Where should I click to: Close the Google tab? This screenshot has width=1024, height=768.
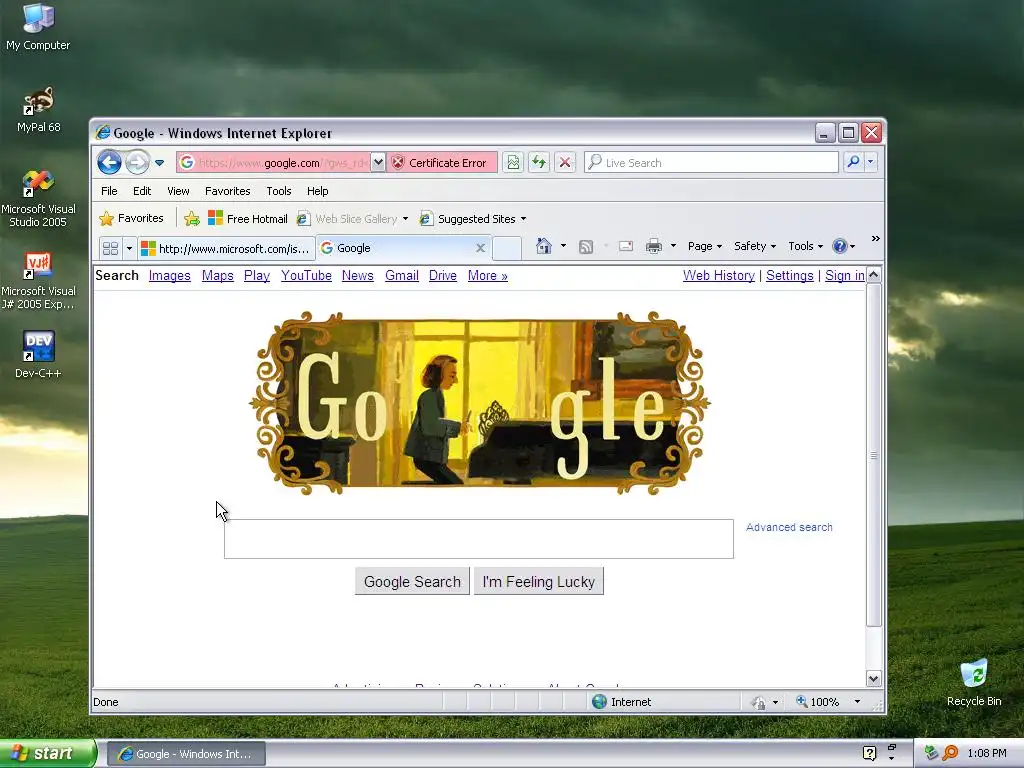click(x=480, y=248)
